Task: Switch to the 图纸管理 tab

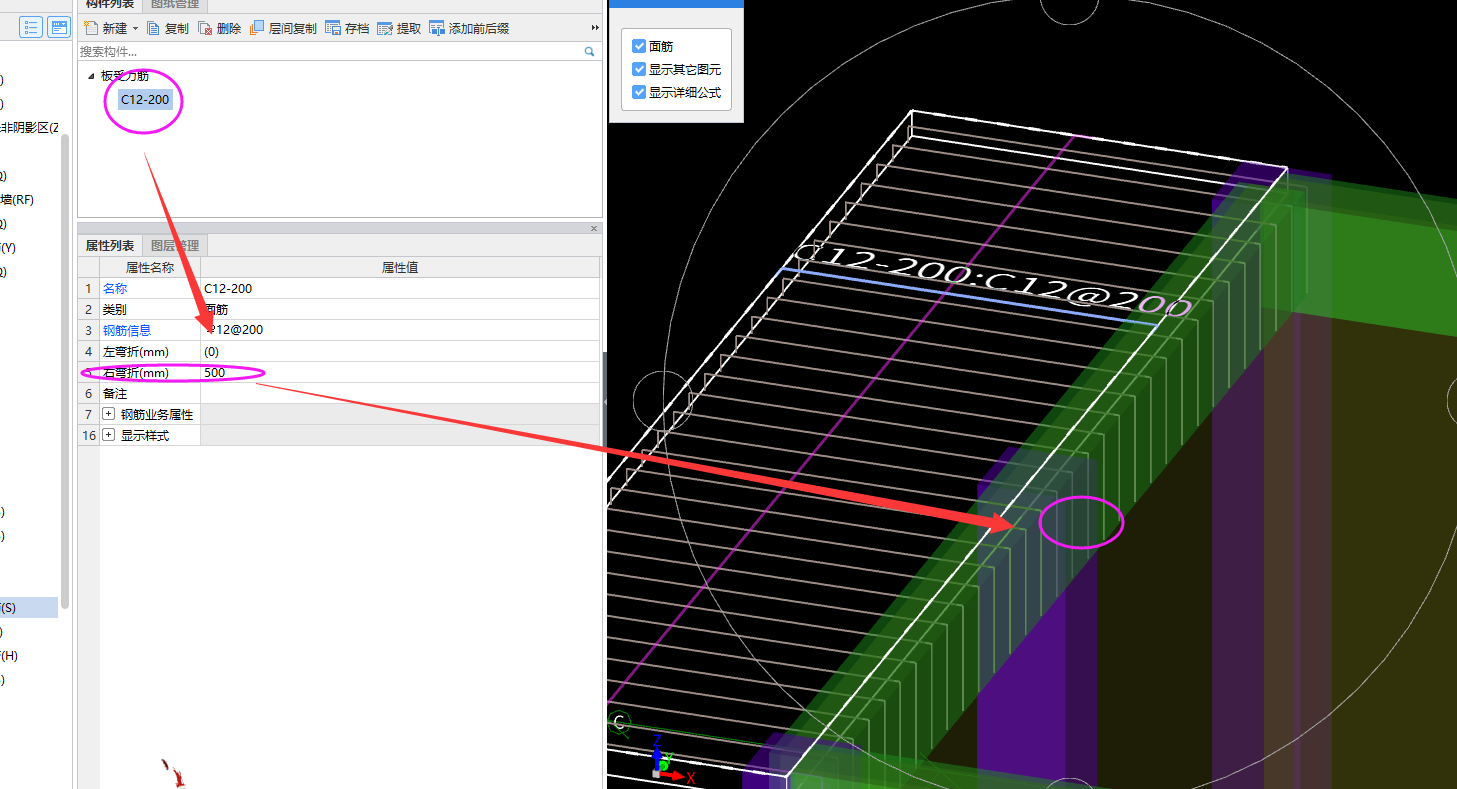Action: pyautogui.click(x=175, y=5)
